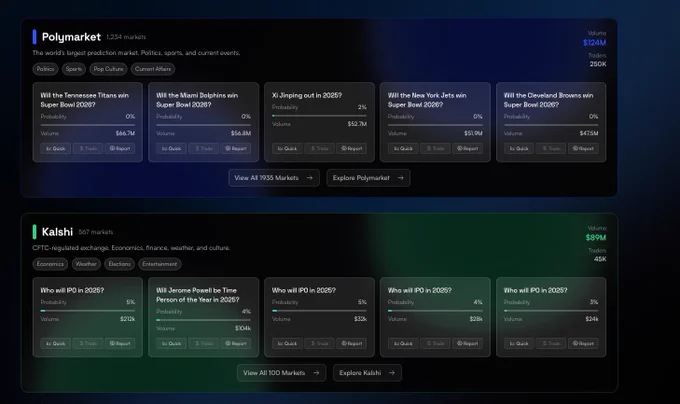Click the $104k volume value
This screenshot has width=680, height=404.
(243, 329)
